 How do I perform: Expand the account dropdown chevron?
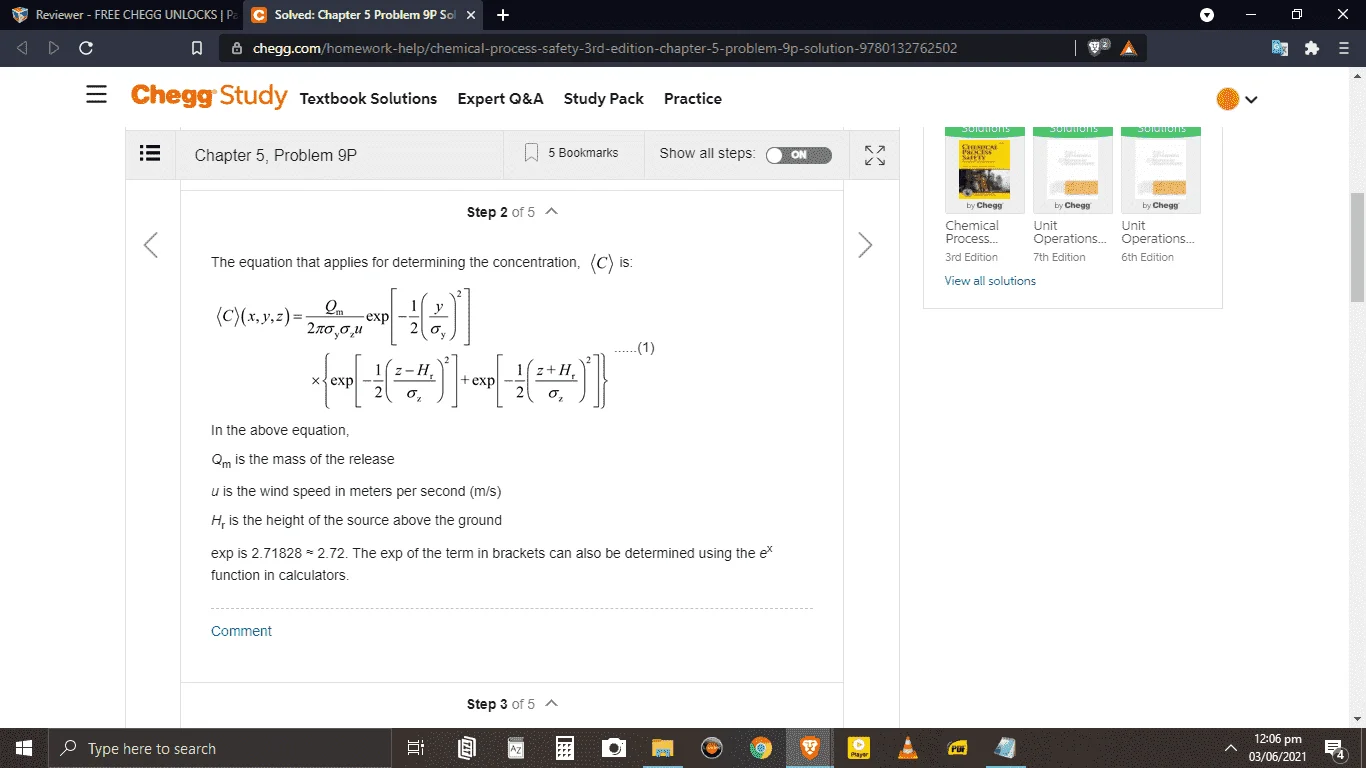pyautogui.click(x=1251, y=99)
